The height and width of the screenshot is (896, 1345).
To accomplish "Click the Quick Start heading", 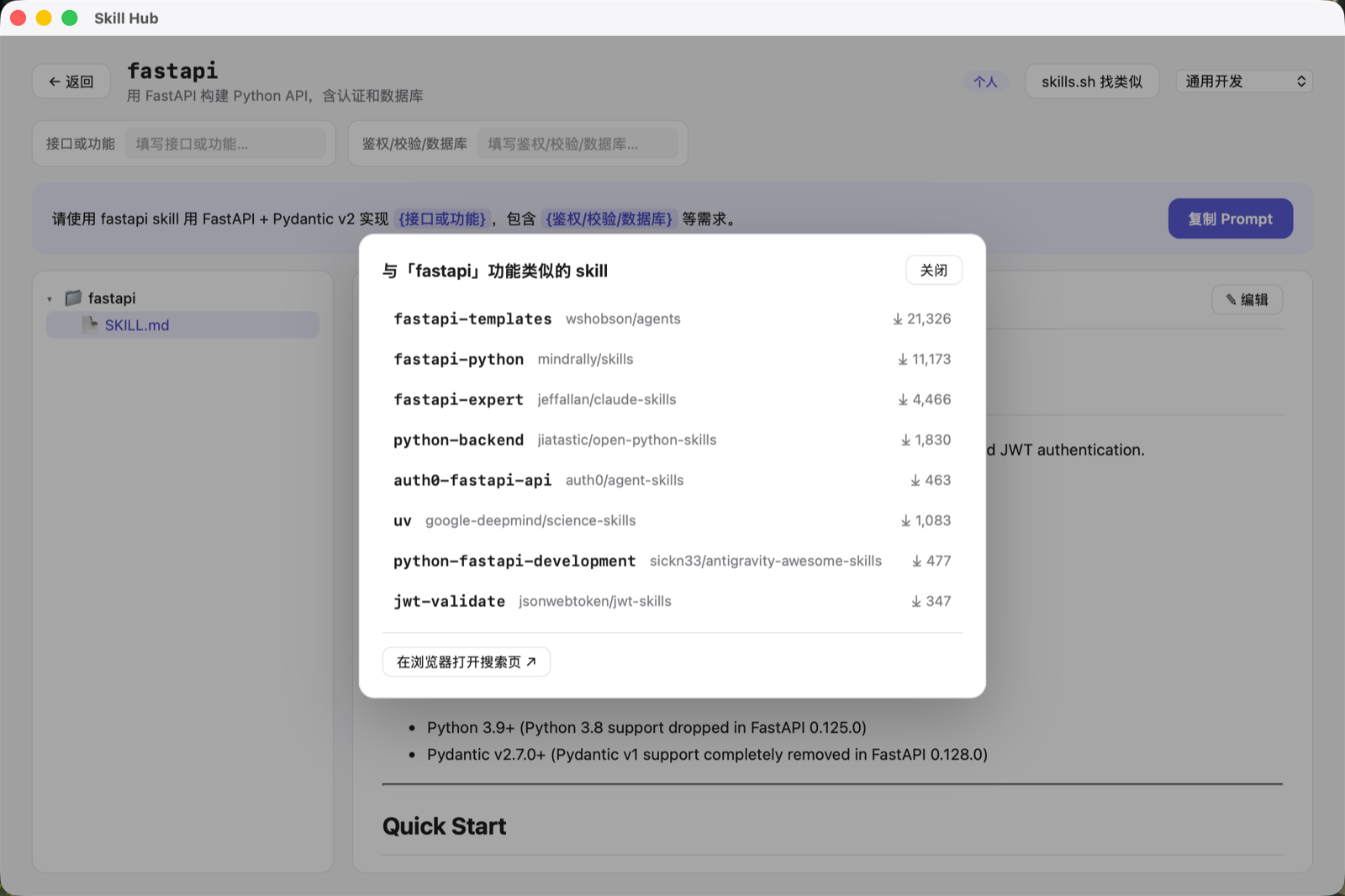I will point(444,826).
